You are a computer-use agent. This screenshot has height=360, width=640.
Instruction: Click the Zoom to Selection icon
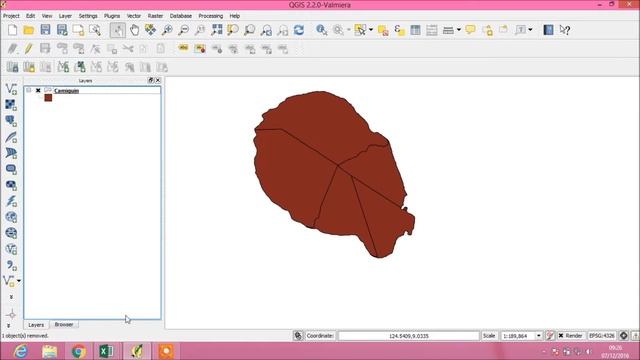tap(233, 30)
